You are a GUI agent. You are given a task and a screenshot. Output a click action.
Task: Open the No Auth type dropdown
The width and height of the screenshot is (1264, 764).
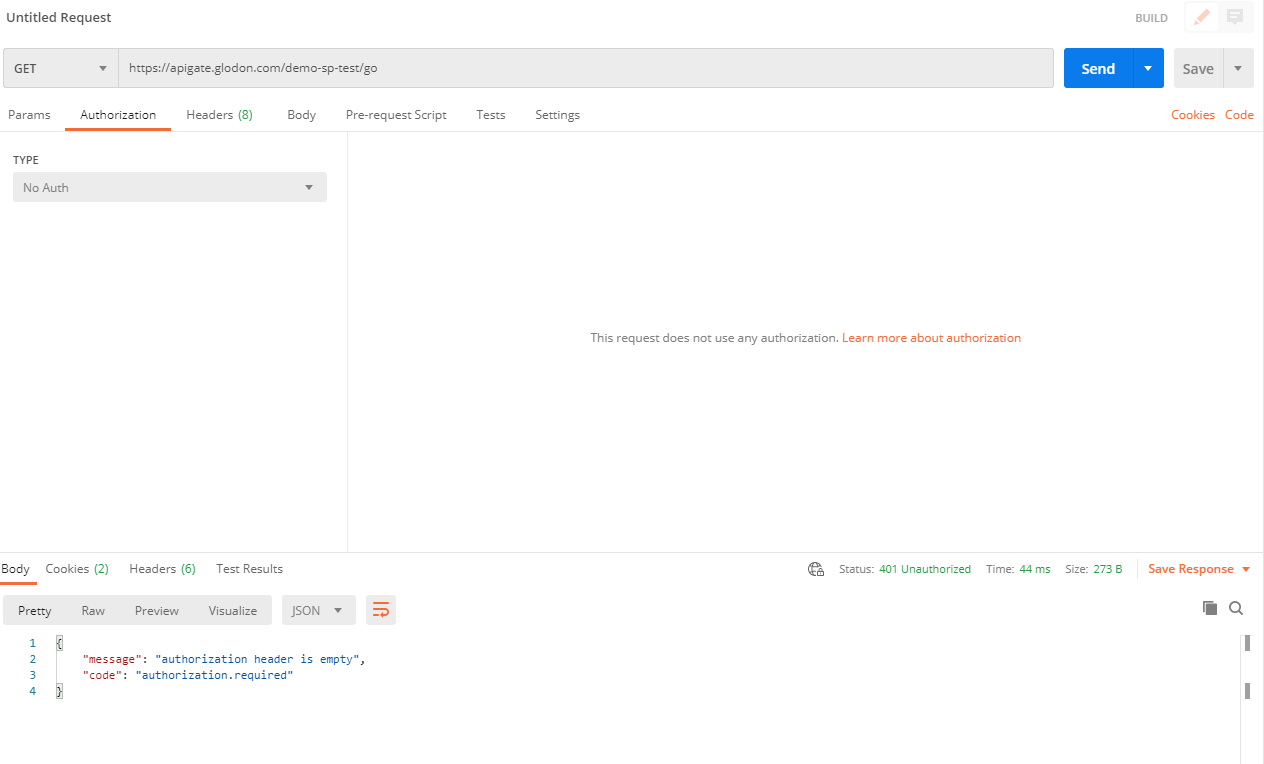pos(169,187)
